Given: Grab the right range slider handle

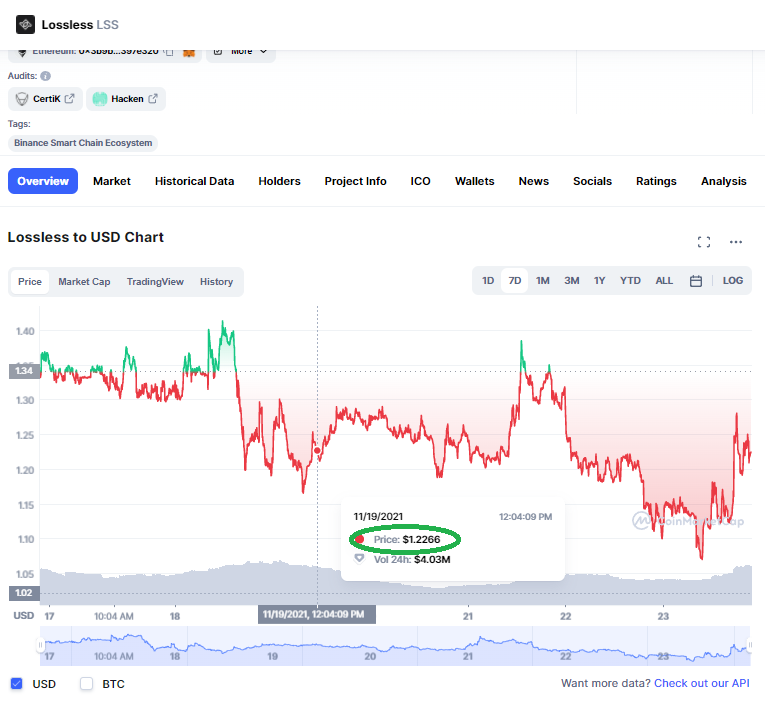Looking at the screenshot, I should pyautogui.click(x=750, y=645).
